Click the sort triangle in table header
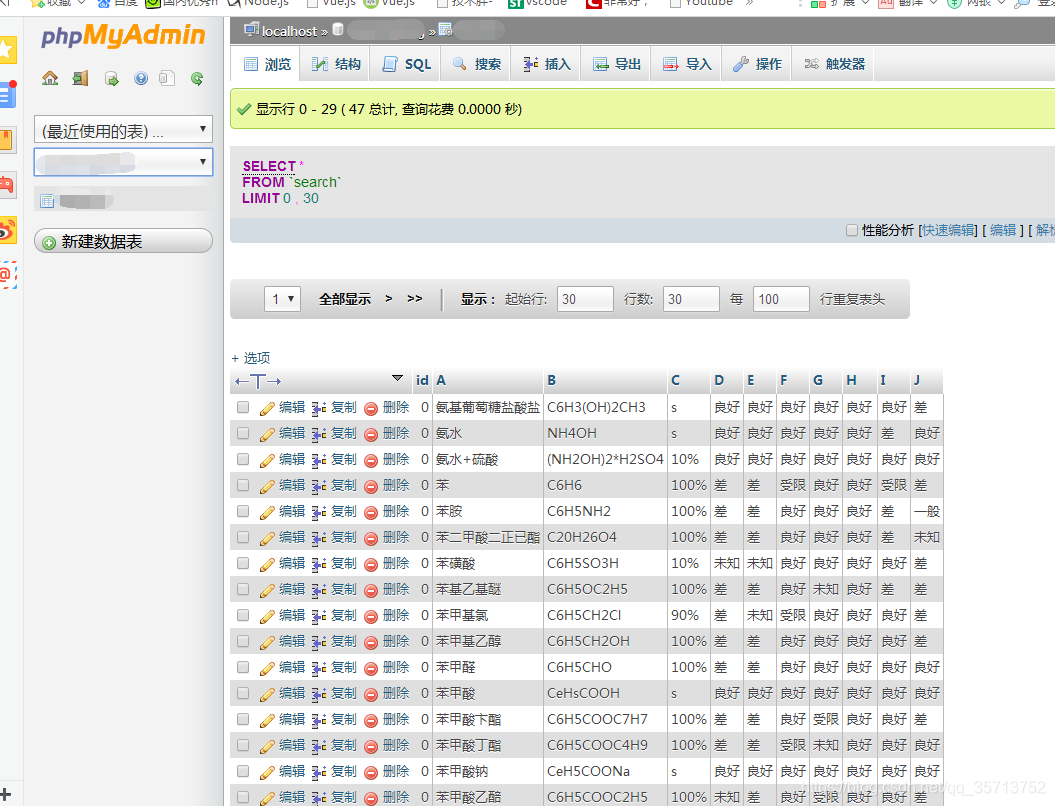Screen dimensions: 1055x806 (397, 378)
